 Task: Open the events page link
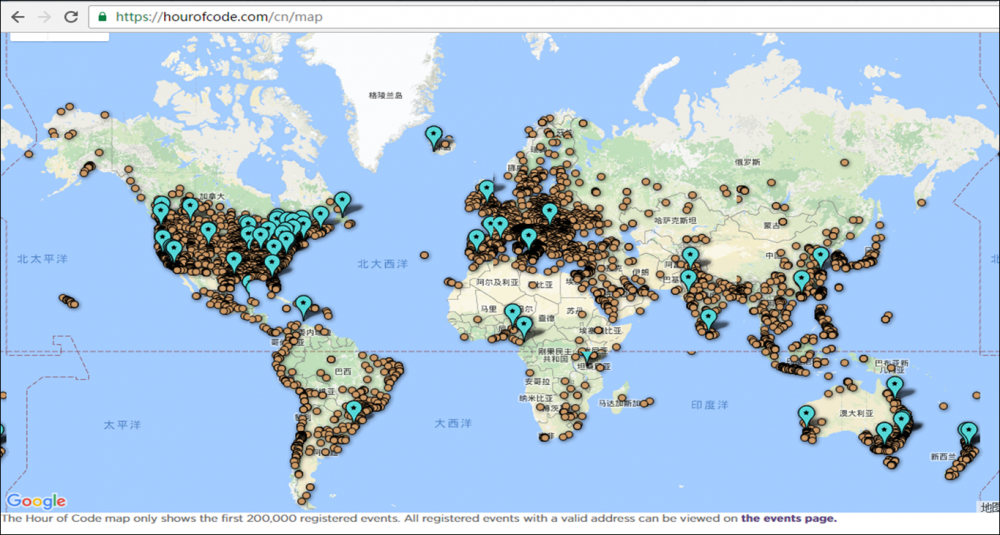pos(789,518)
